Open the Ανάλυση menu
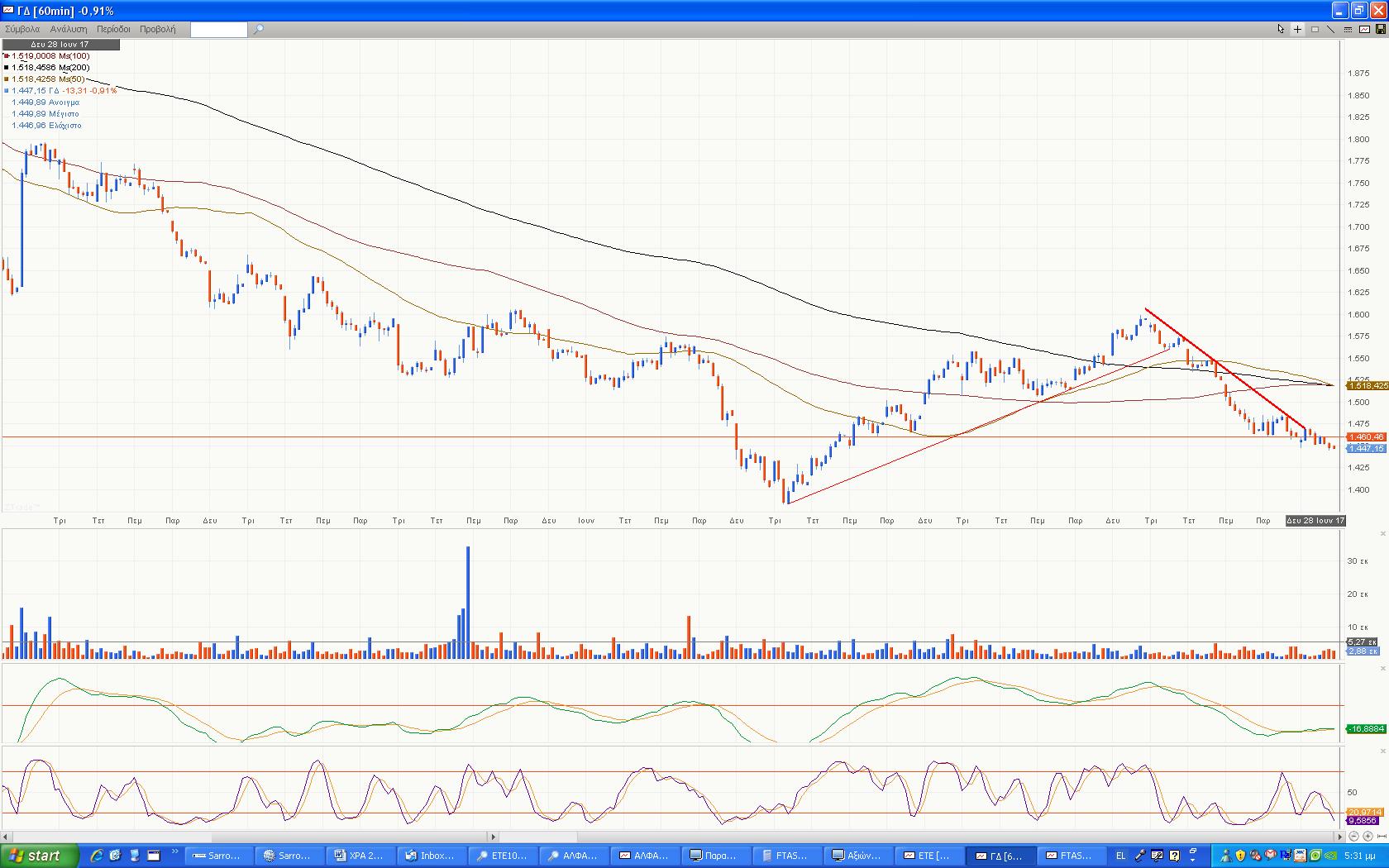The width and height of the screenshot is (1389, 868). click(69, 29)
